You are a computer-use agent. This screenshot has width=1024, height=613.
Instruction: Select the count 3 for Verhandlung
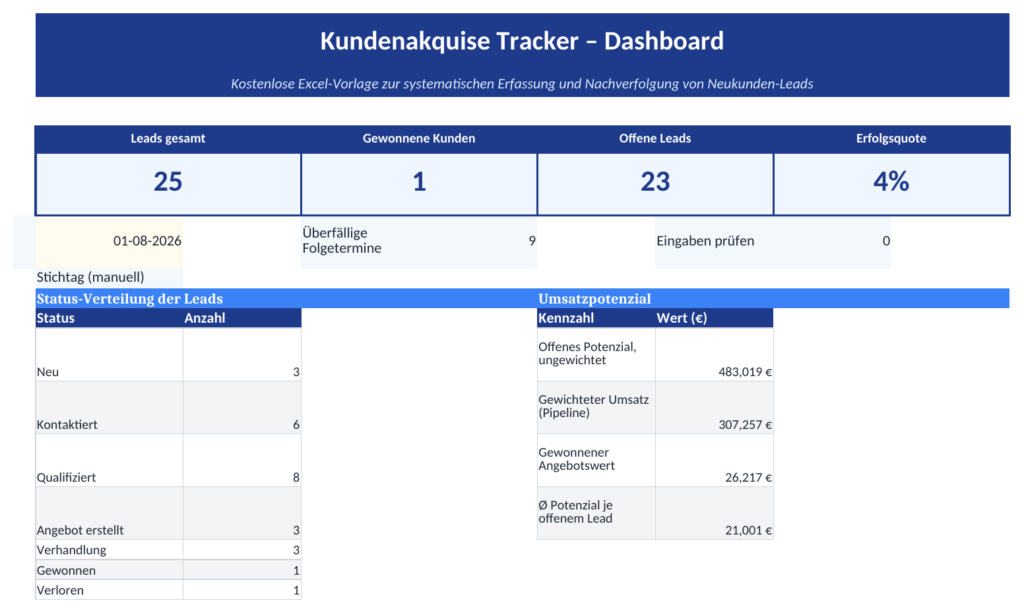click(296, 550)
